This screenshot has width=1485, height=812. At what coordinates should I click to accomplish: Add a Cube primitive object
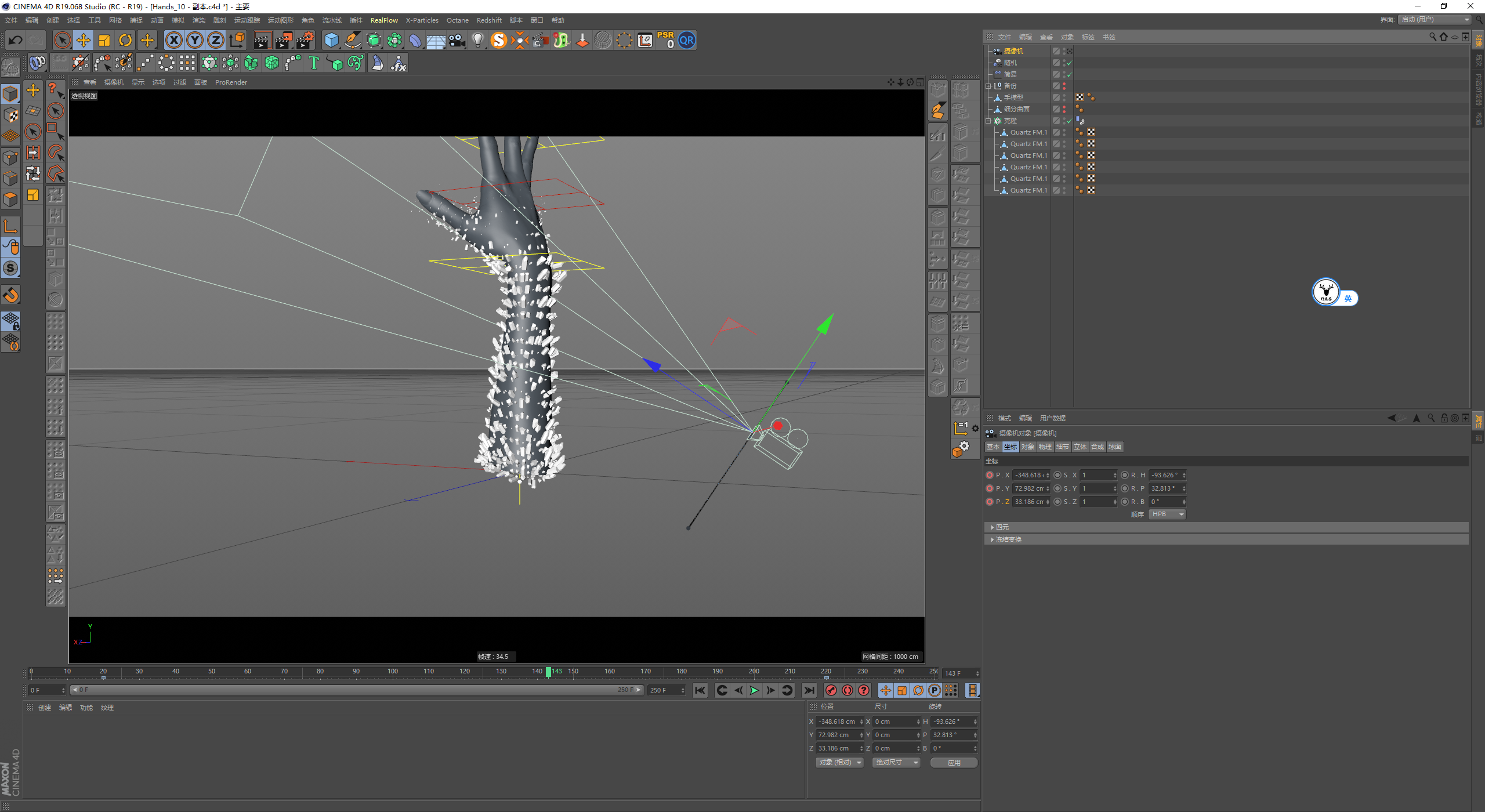point(331,41)
